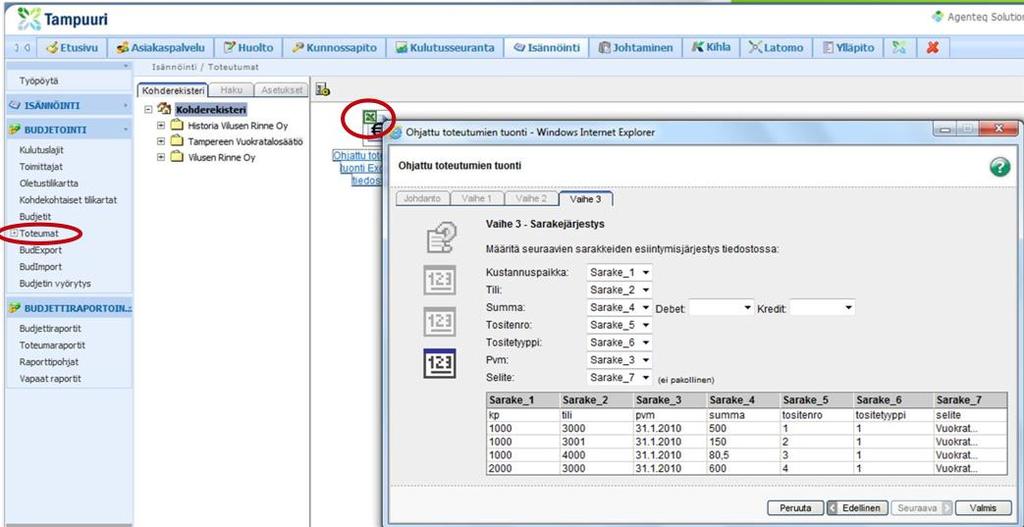Click the Peruuta button
The width and height of the screenshot is (1024, 527).
click(795, 508)
